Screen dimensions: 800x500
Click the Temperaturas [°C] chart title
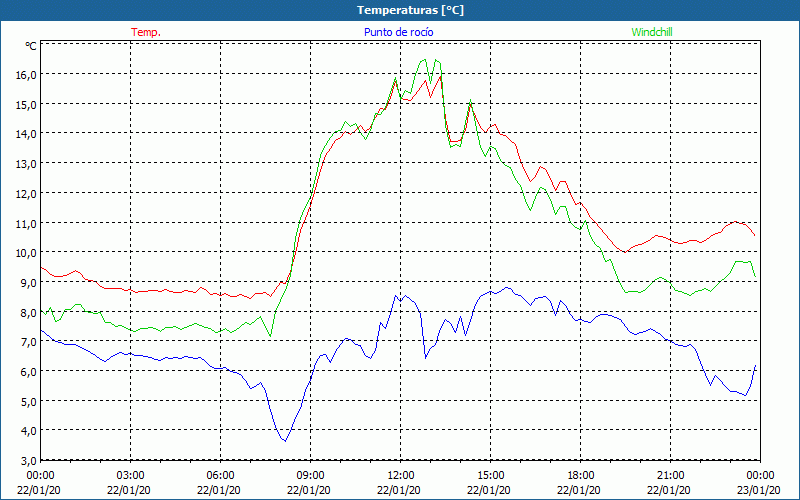point(410,10)
